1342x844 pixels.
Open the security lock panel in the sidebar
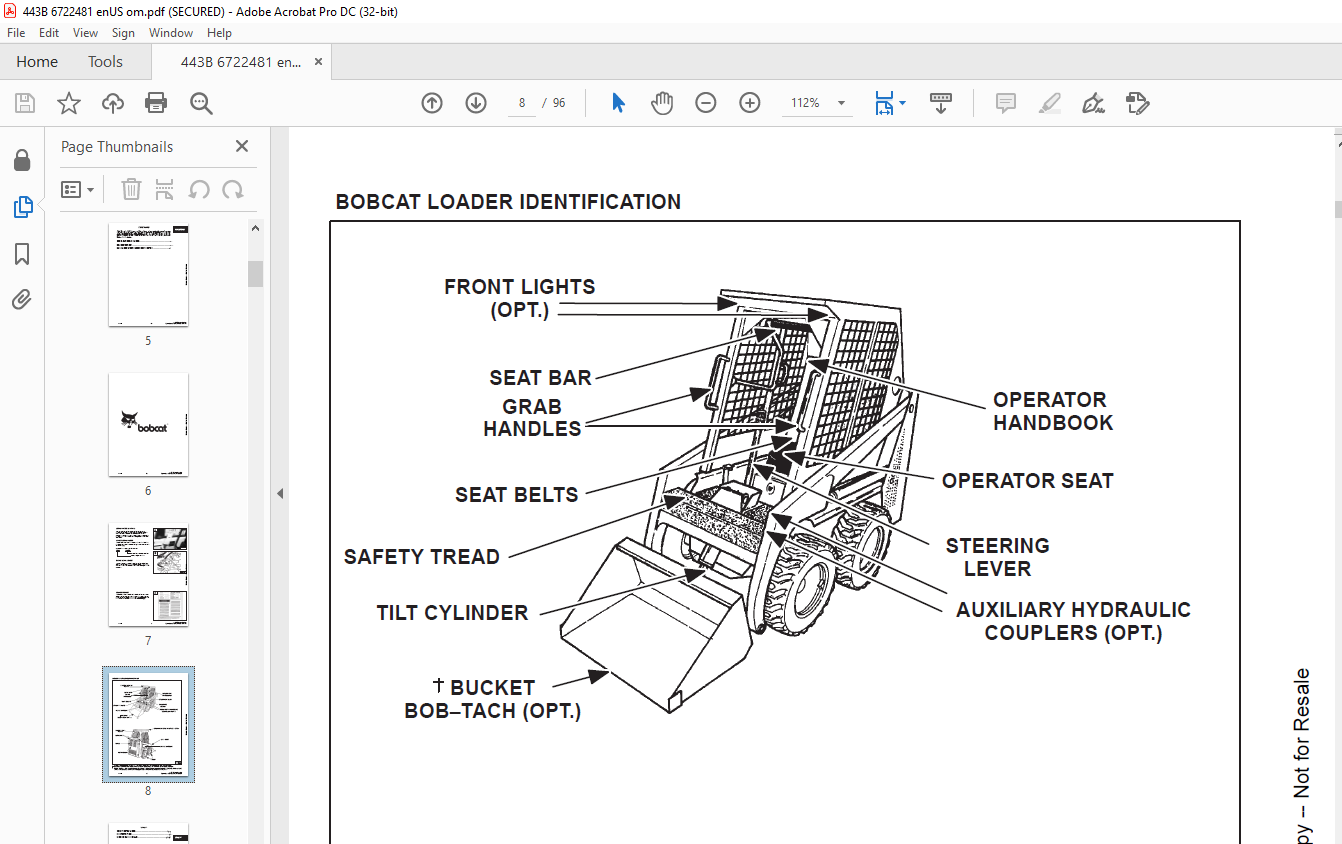[22, 161]
